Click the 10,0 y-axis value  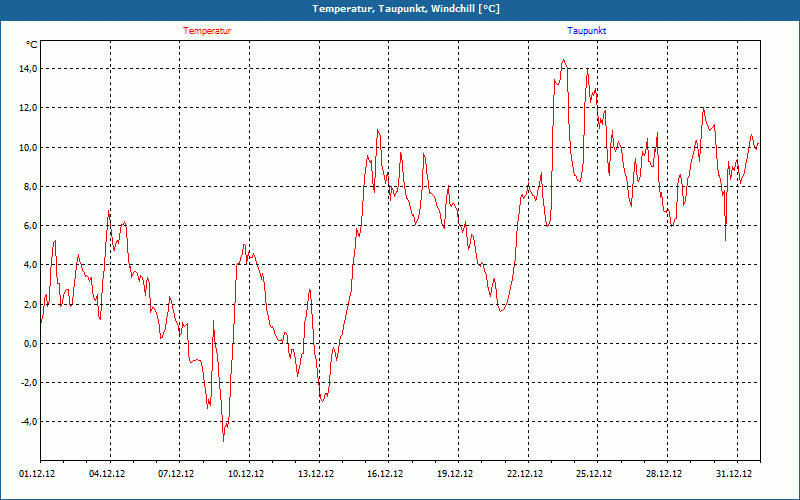[x=29, y=147]
